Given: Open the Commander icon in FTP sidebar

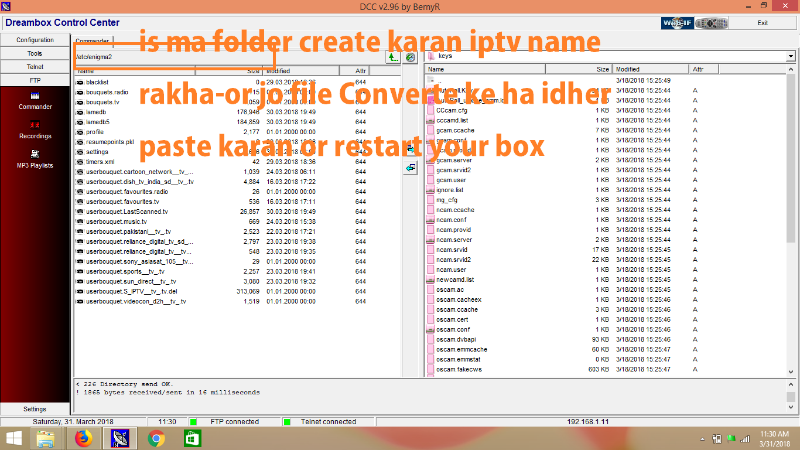Looking at the screenshot, I should (35, 97).
